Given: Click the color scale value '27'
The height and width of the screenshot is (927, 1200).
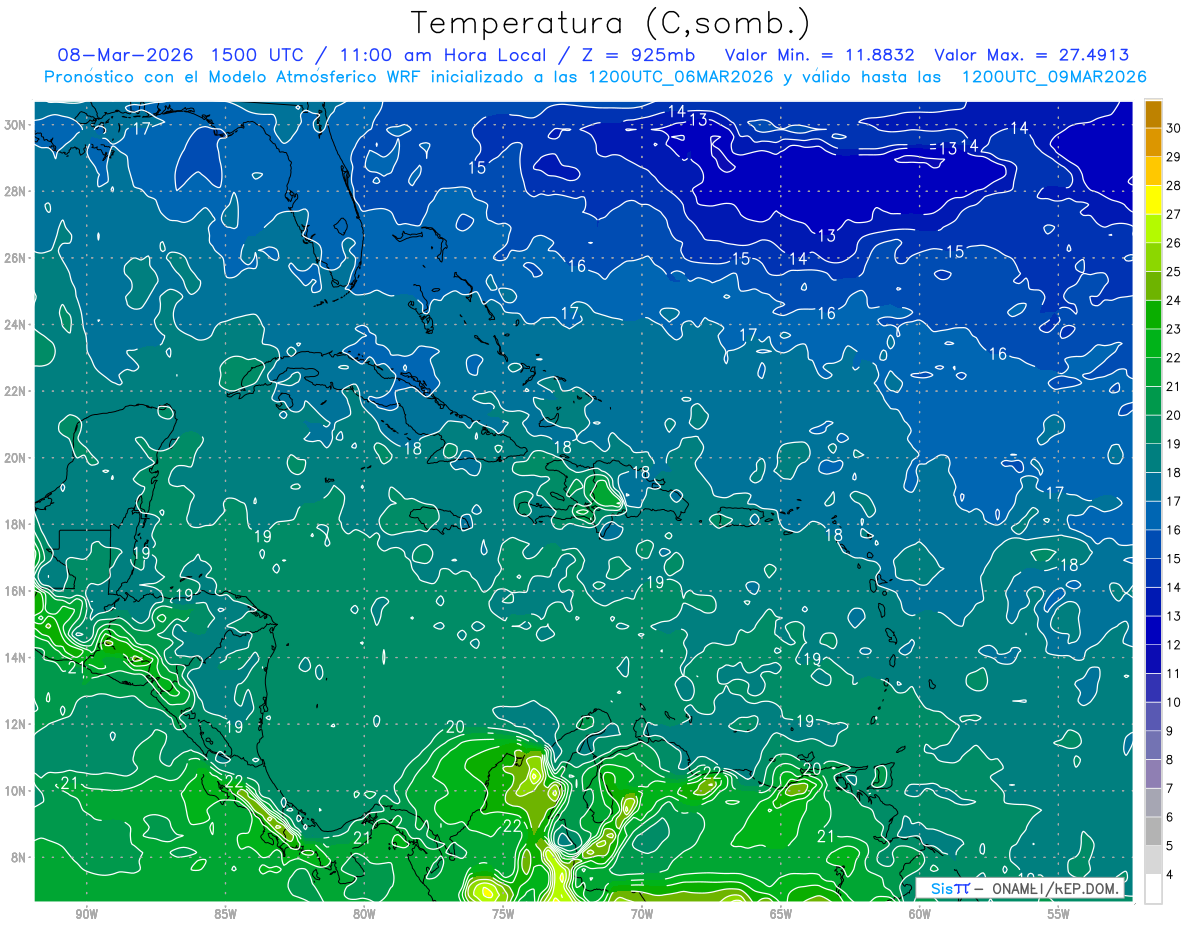Looking at the screenshot, I should tap(1173, 214).
